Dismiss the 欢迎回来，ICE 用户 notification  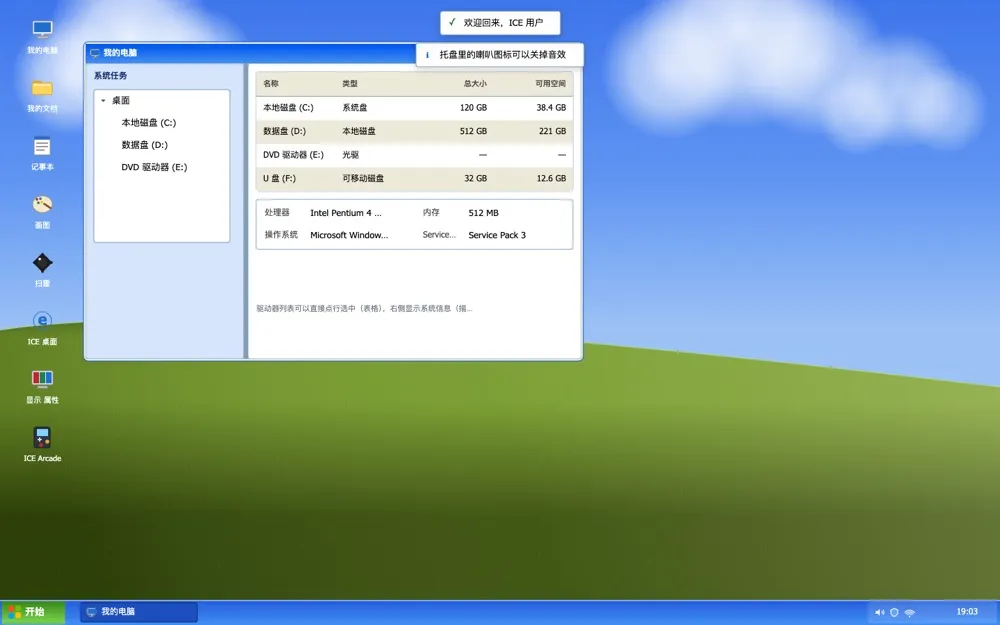pos(500,23)
